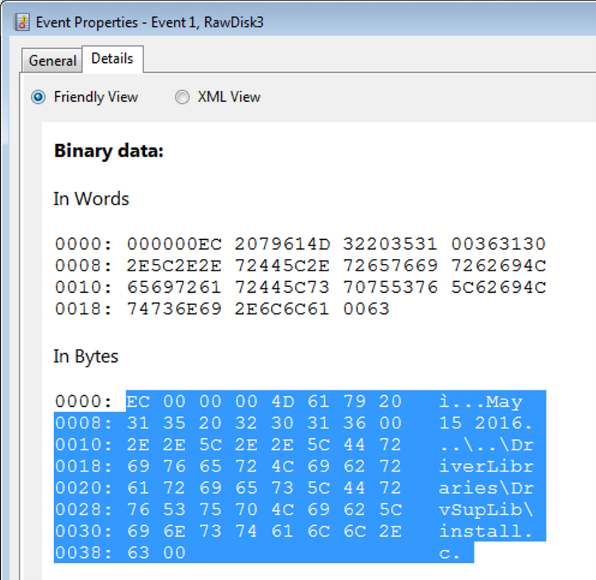596x580 pixels.
Task: Enable the XML View radio button
Action: [x=182, y=97]
